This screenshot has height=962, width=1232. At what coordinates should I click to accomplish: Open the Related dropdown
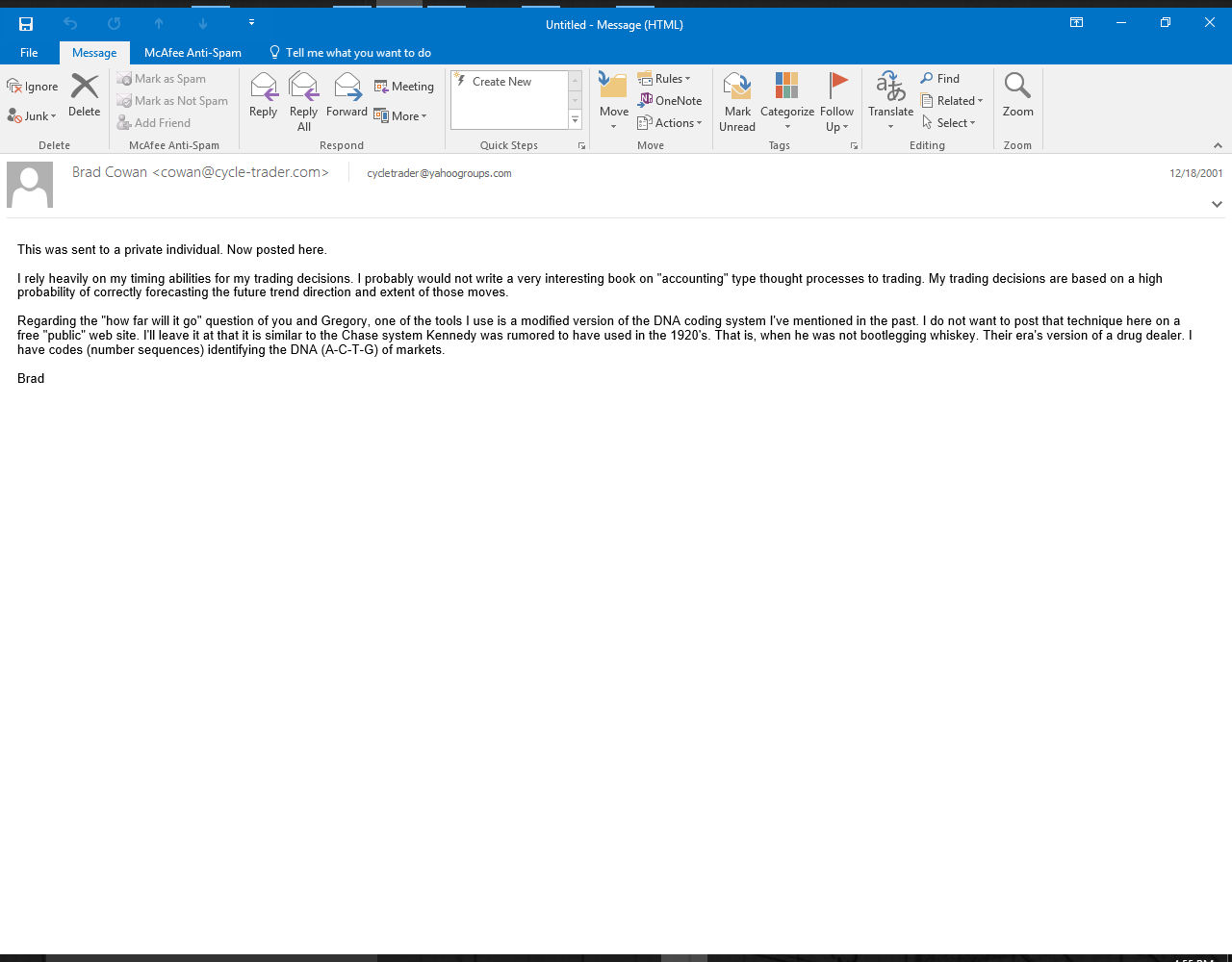[x=952, y=101]
